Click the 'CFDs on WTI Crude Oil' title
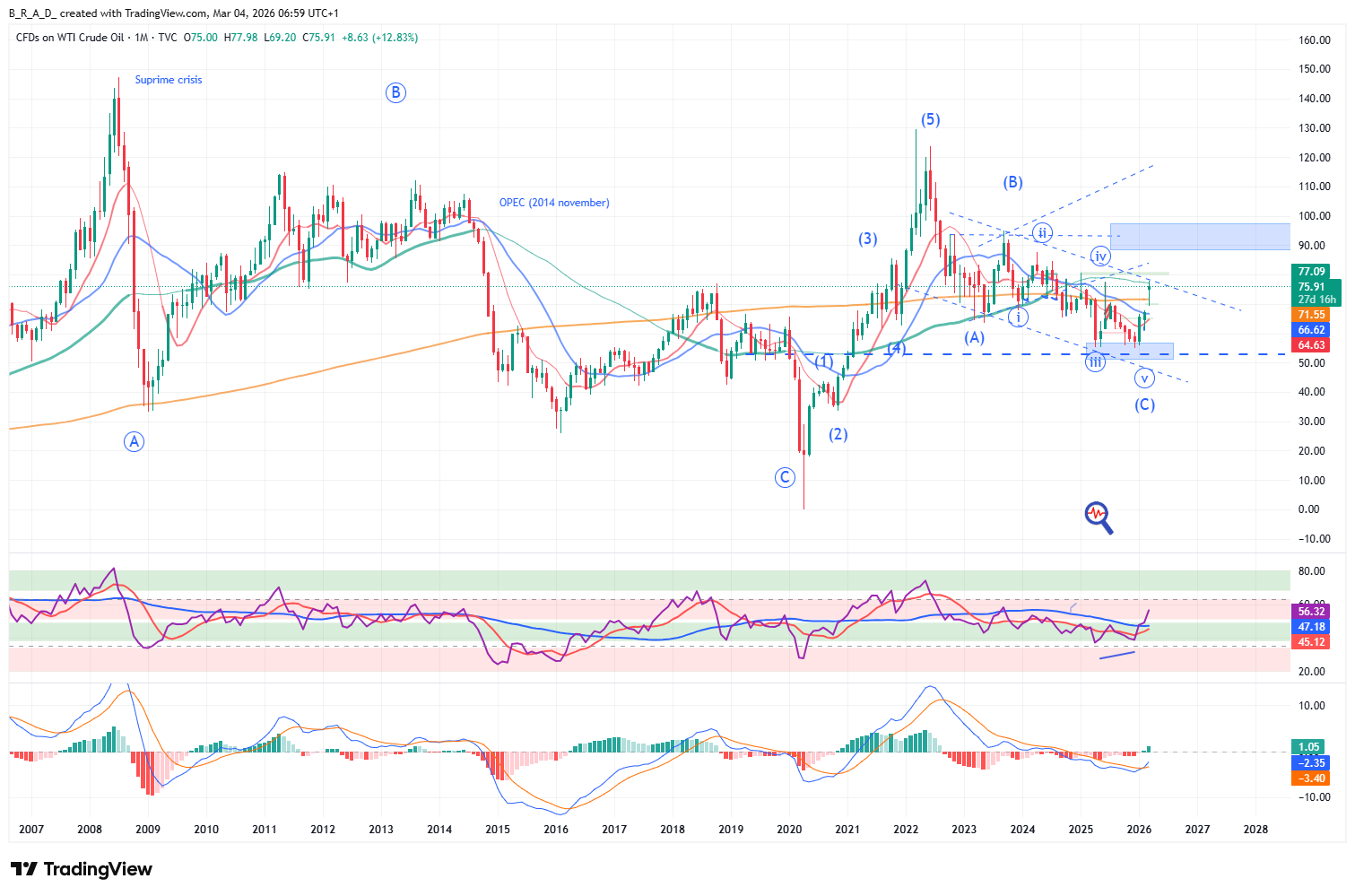The height and width of the screenshot is (896, 1355). [x=70, y=38]
